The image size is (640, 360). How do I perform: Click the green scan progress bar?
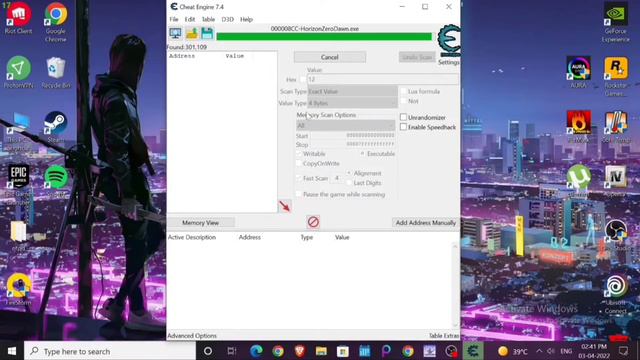coord(324,37)
